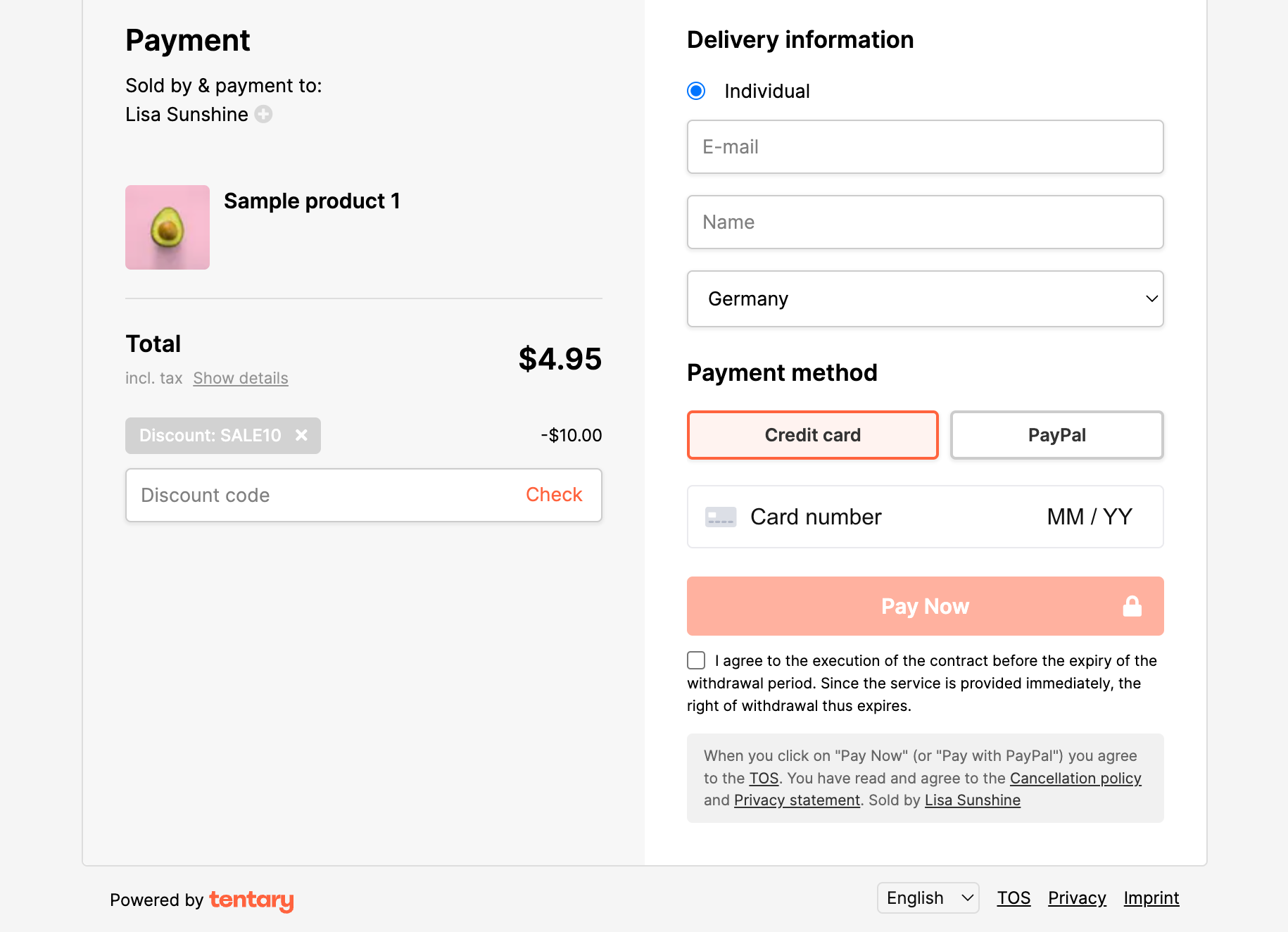Open the Privacy statement link
Image resolution: width=1288 pixels, height=932 pixels.
[796, 800]
